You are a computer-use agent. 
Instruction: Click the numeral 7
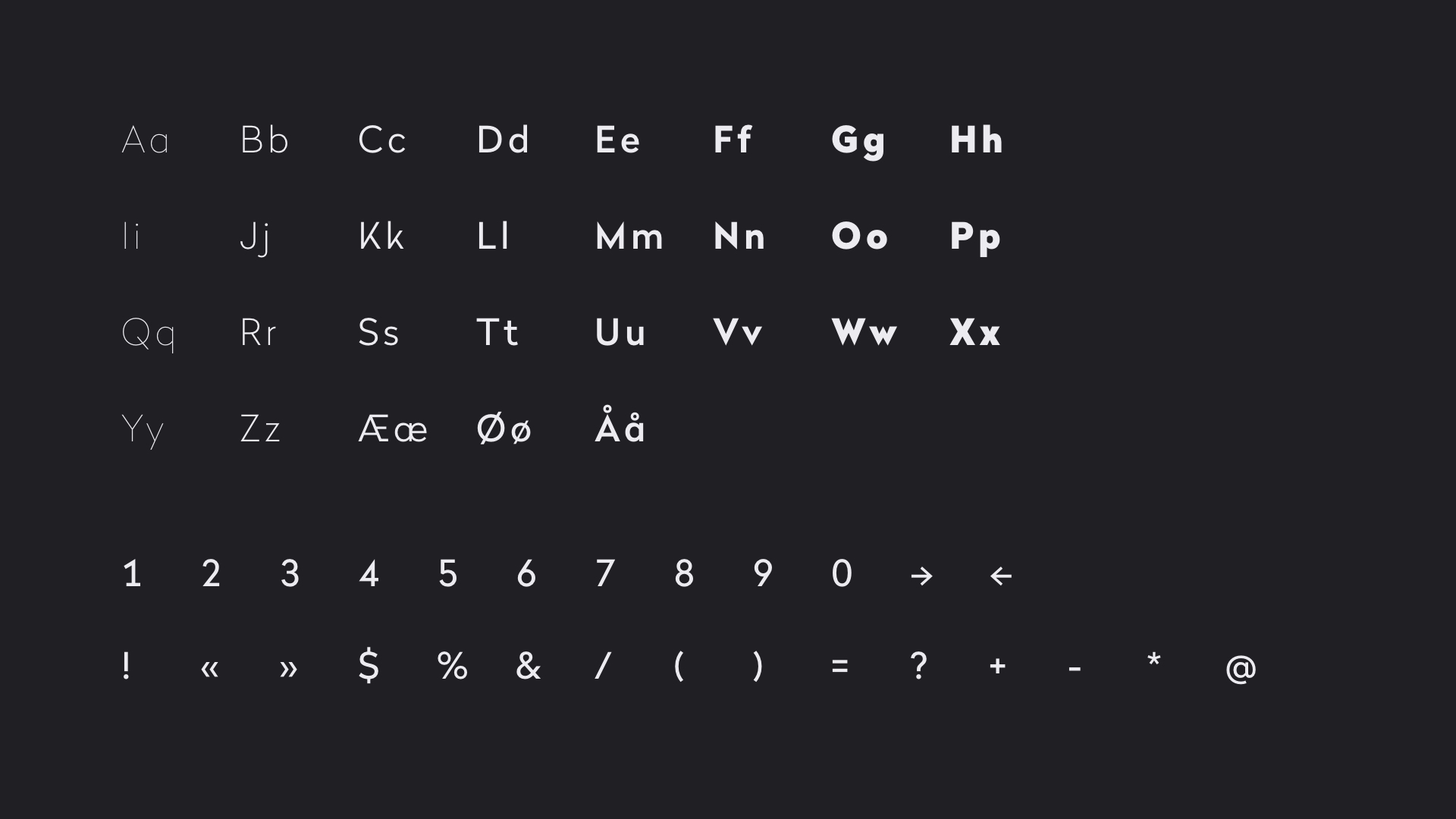(x=604, y=574)
